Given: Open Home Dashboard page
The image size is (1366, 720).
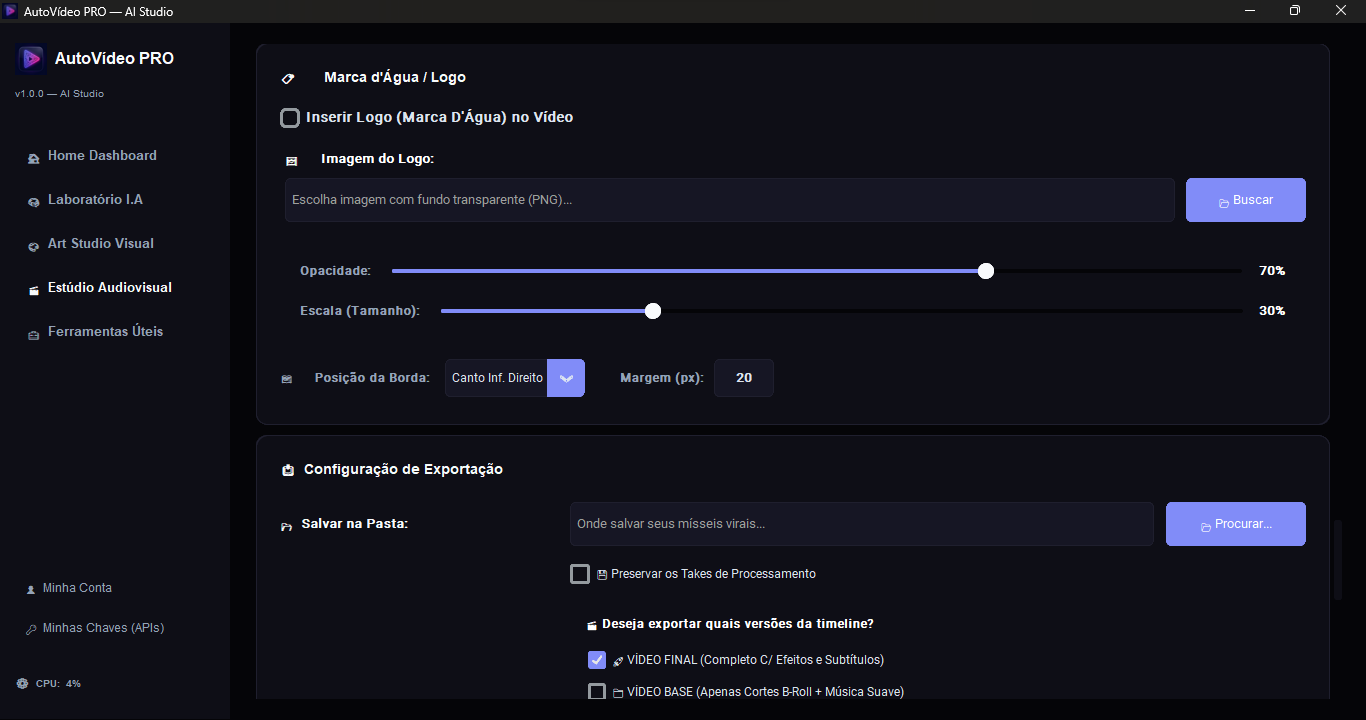Looking at the screenshot, I should coord(102,156).
